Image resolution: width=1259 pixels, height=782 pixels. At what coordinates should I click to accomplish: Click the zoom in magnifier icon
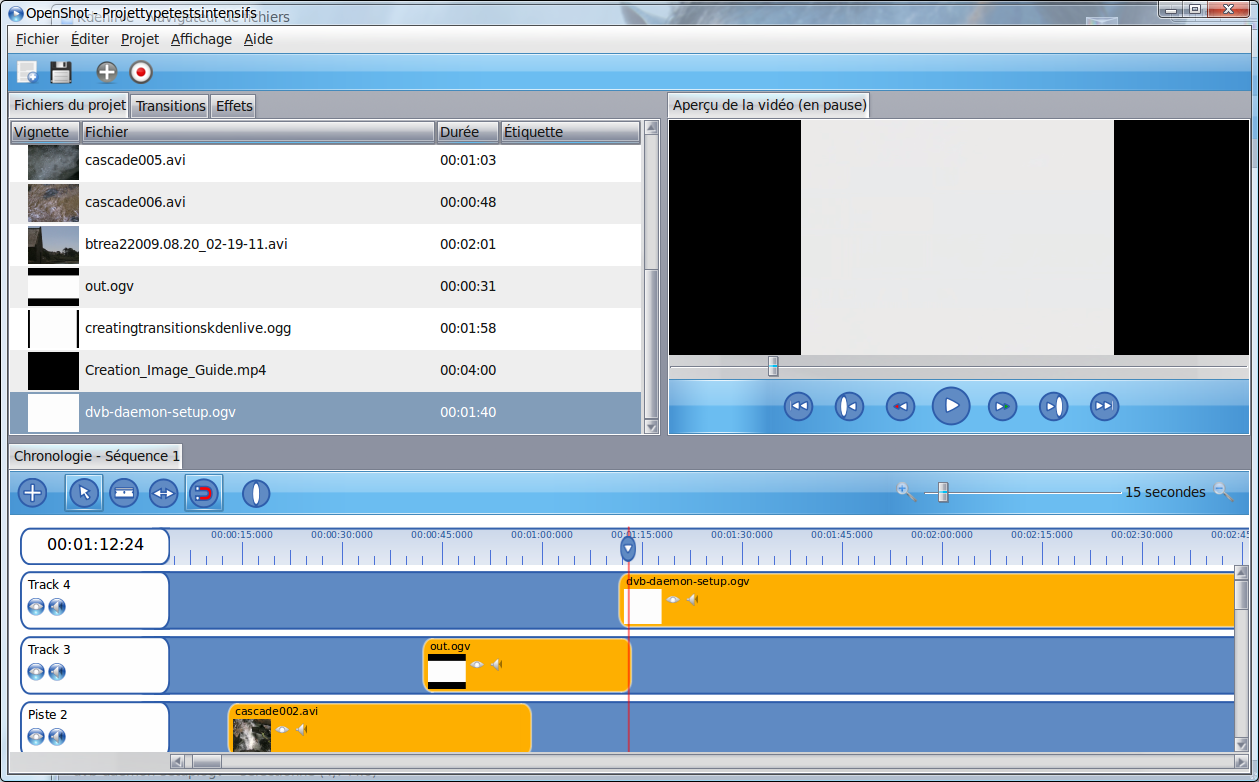point(906,491)
